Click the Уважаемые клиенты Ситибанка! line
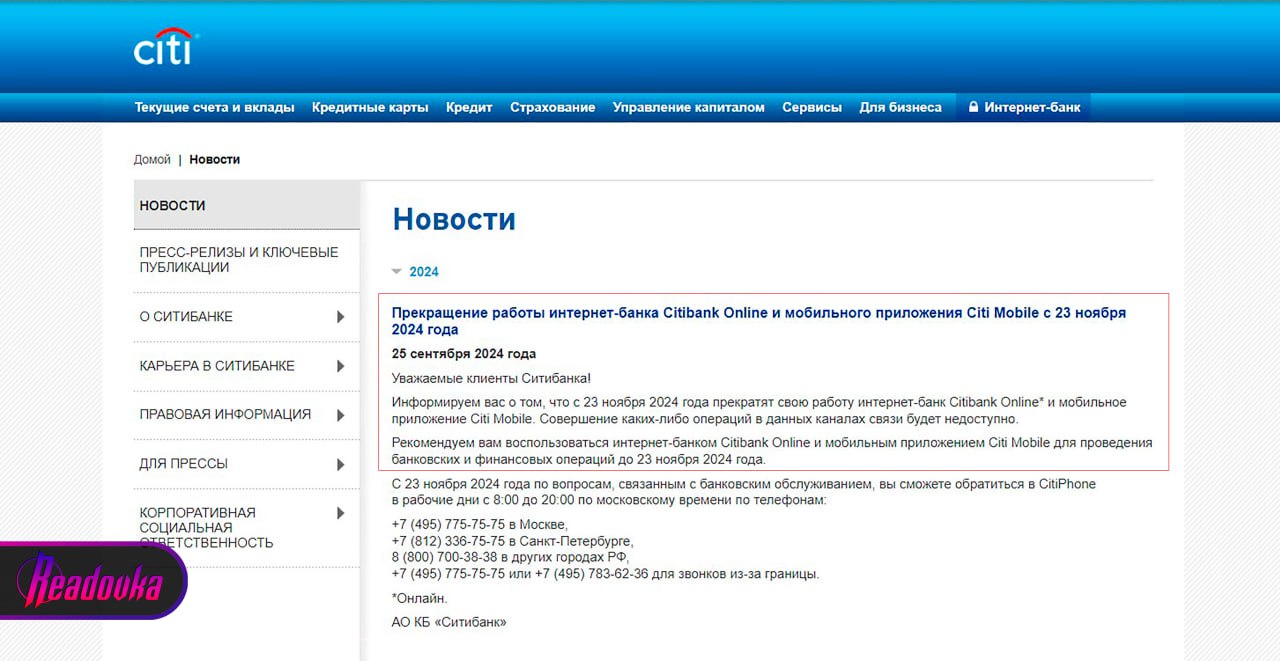The height and width of the screenshot is (661, 1280). 491,378
